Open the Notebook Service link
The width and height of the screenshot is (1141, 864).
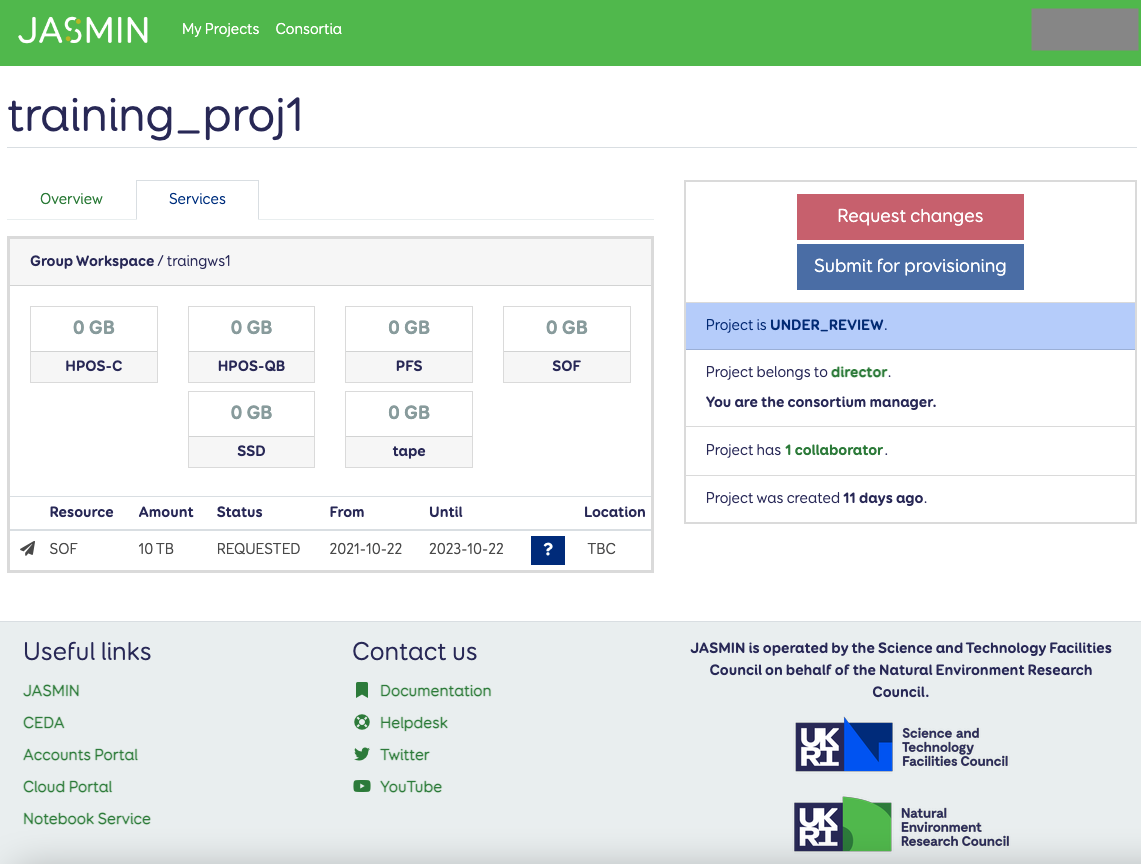tap(87, 818)
